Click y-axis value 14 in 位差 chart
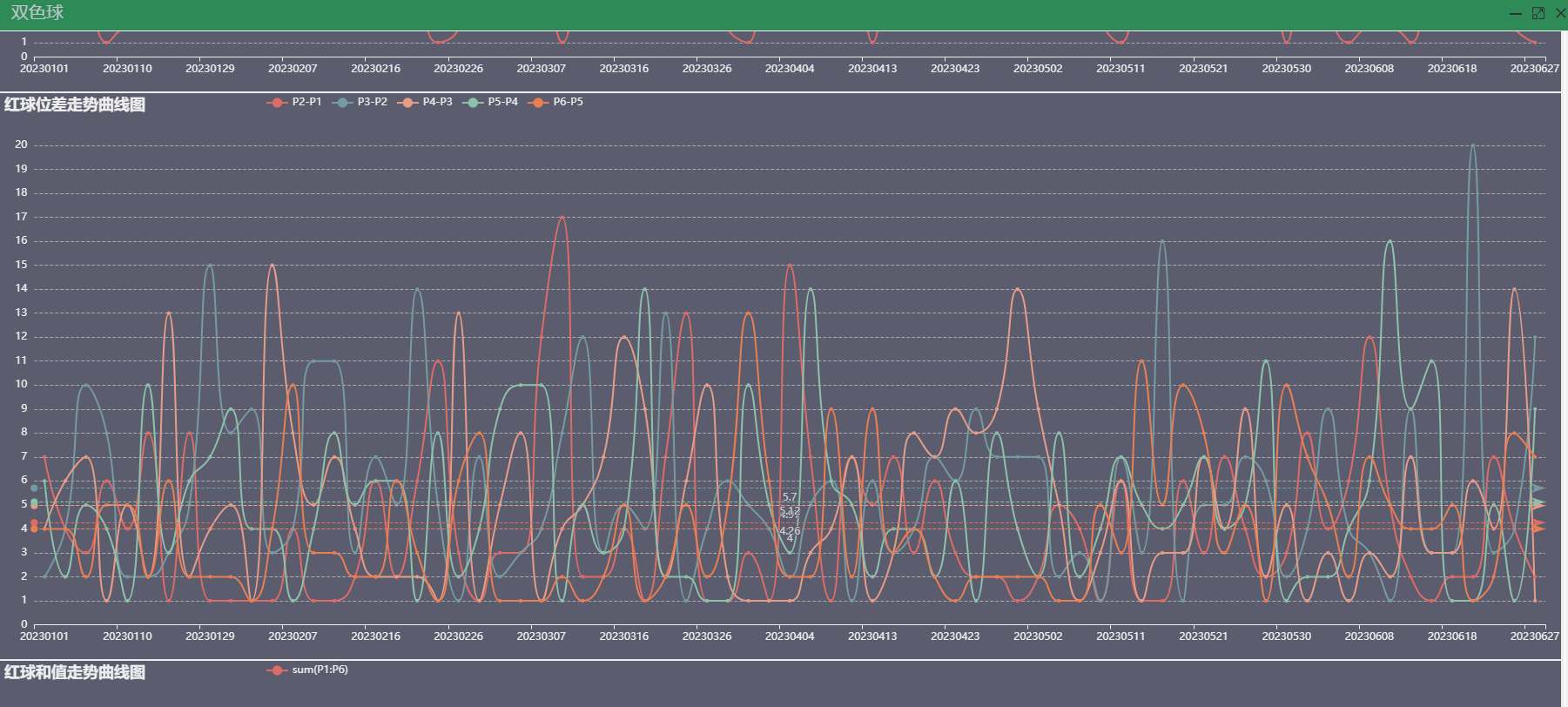 pos(21,288)
